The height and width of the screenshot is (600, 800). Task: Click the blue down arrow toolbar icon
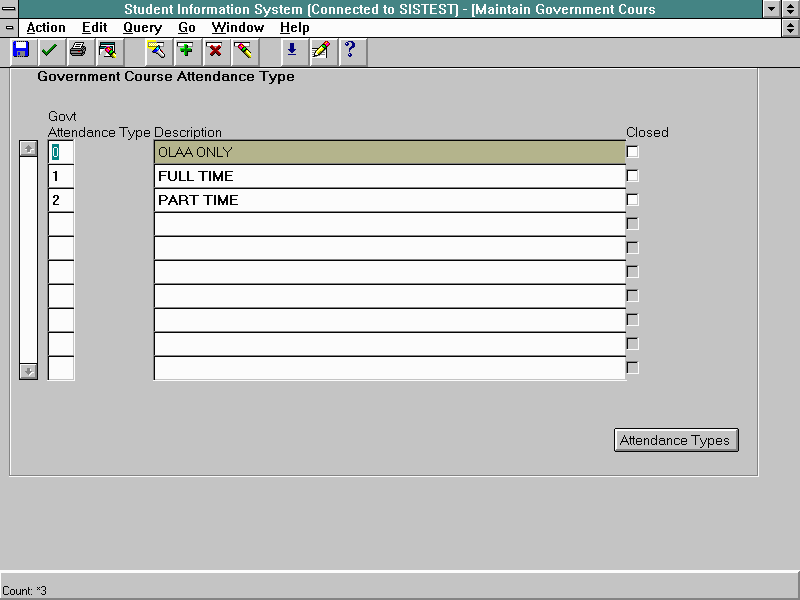click(x=291, y=50)
